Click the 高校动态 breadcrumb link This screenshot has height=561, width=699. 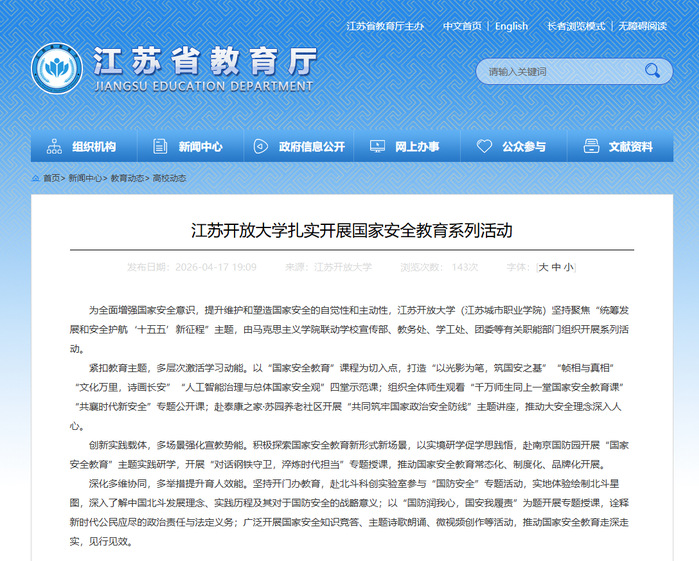[169, 178]
